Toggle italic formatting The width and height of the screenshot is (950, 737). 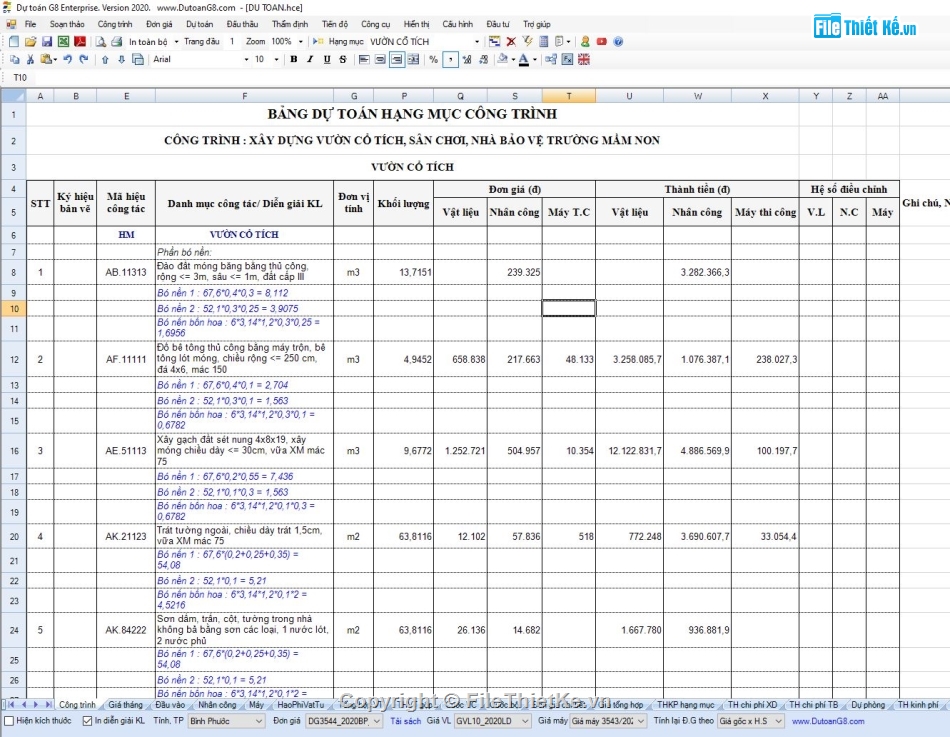tap(310, 59)
